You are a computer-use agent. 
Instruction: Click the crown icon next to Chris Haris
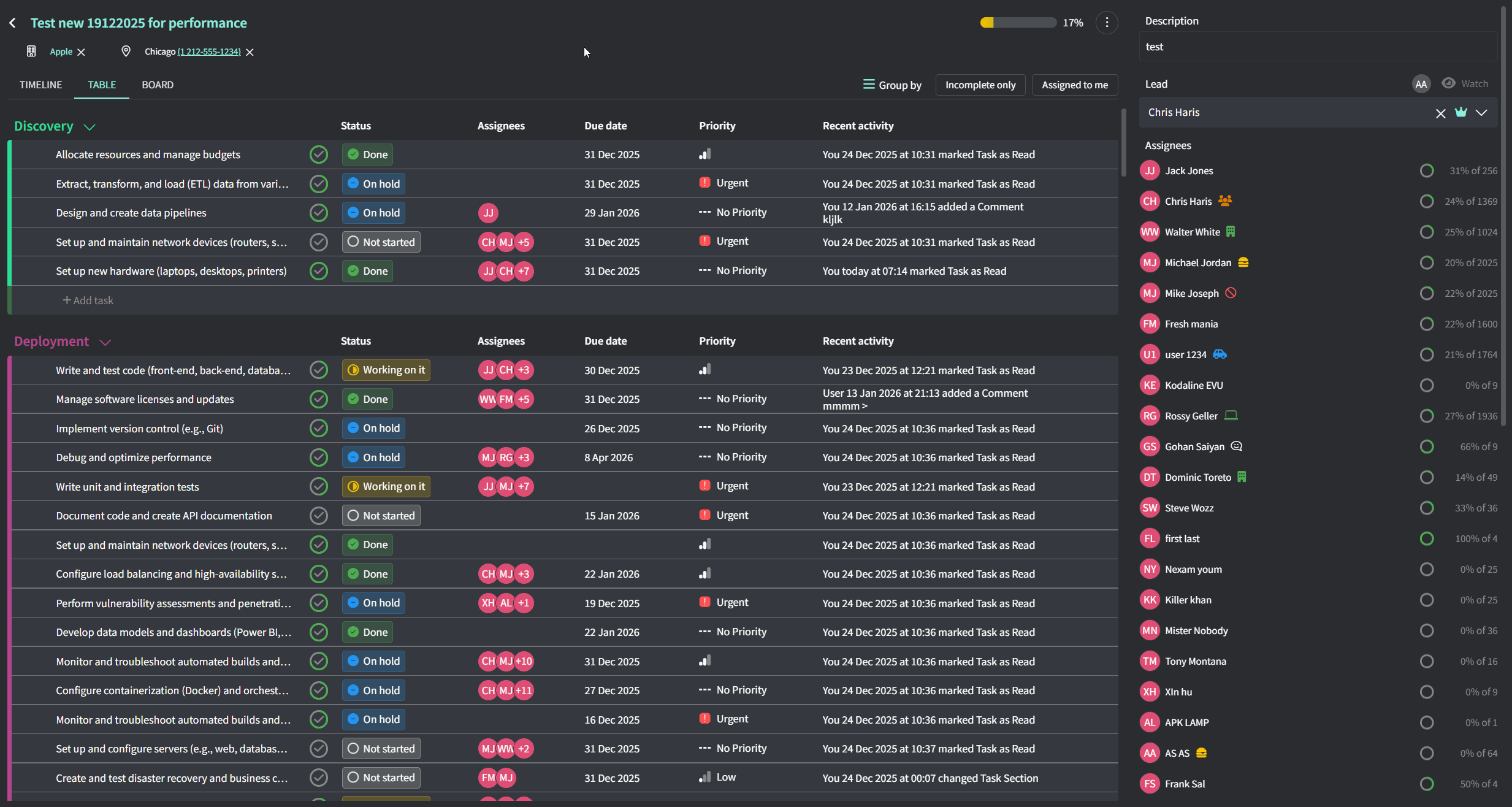[1461, 112]
